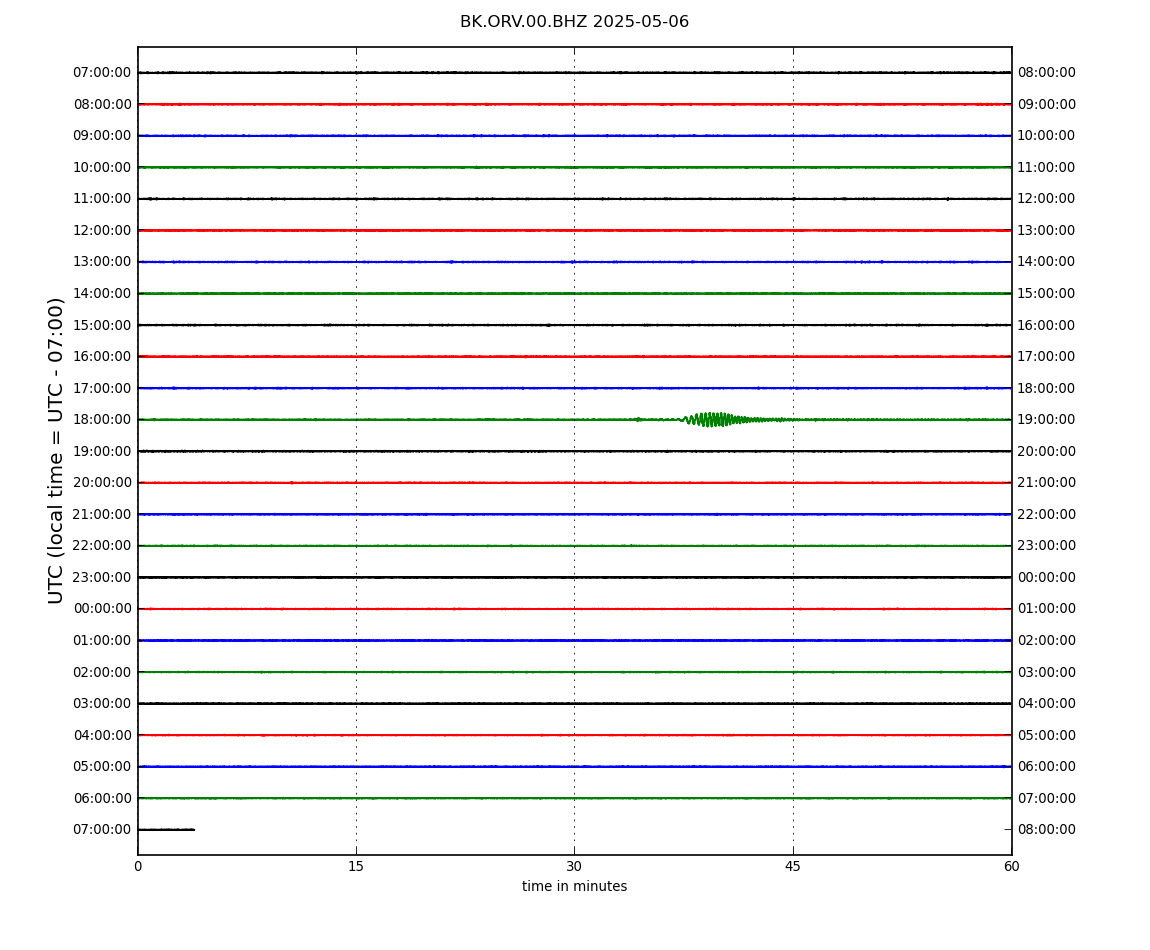
Task: Click the 11:00:00 start label of its black row
Action: click(x=102, y=199)
